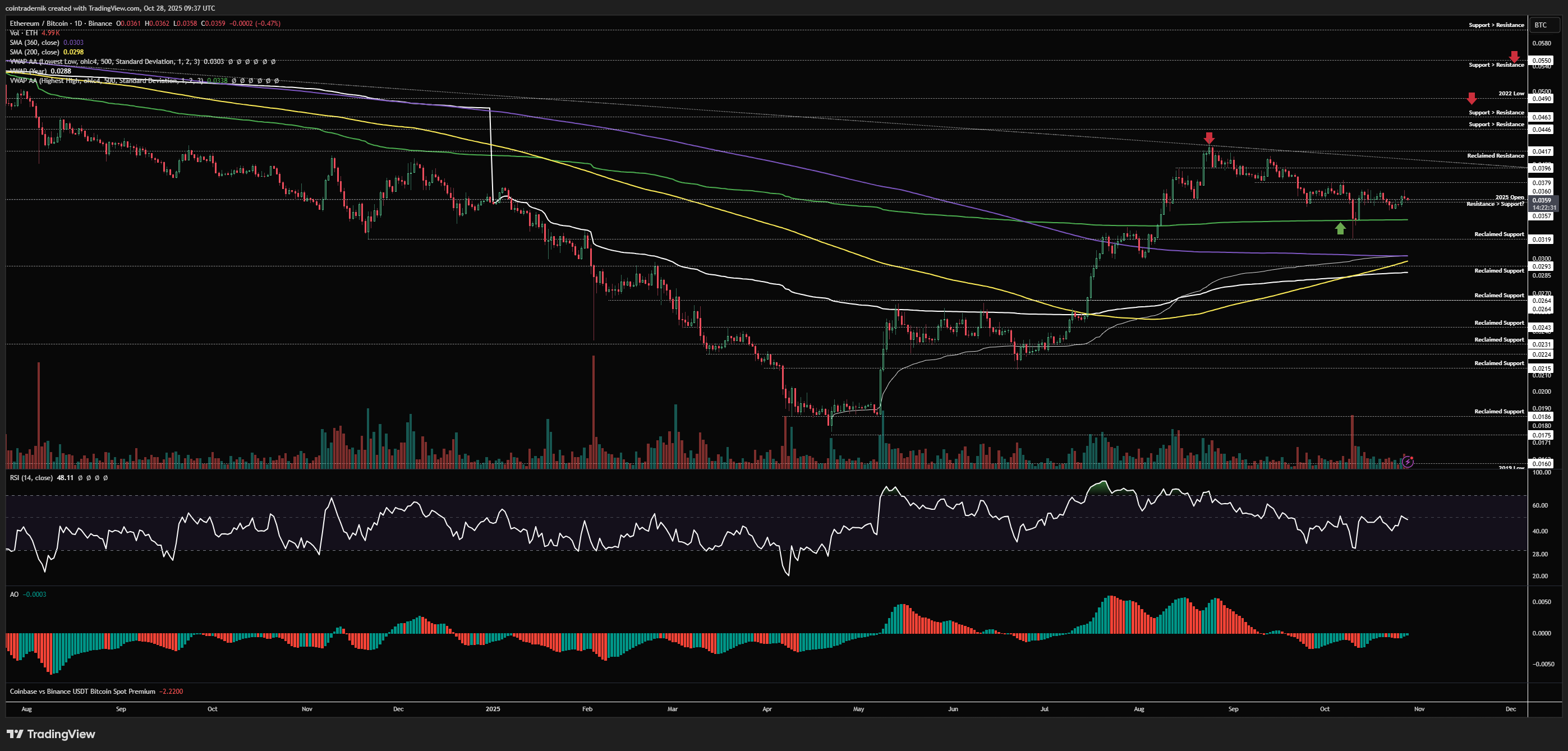Screen dimensions: 1568x751
Task: Click red arrow at 0.0550 level
Action: coord(1514,57)
